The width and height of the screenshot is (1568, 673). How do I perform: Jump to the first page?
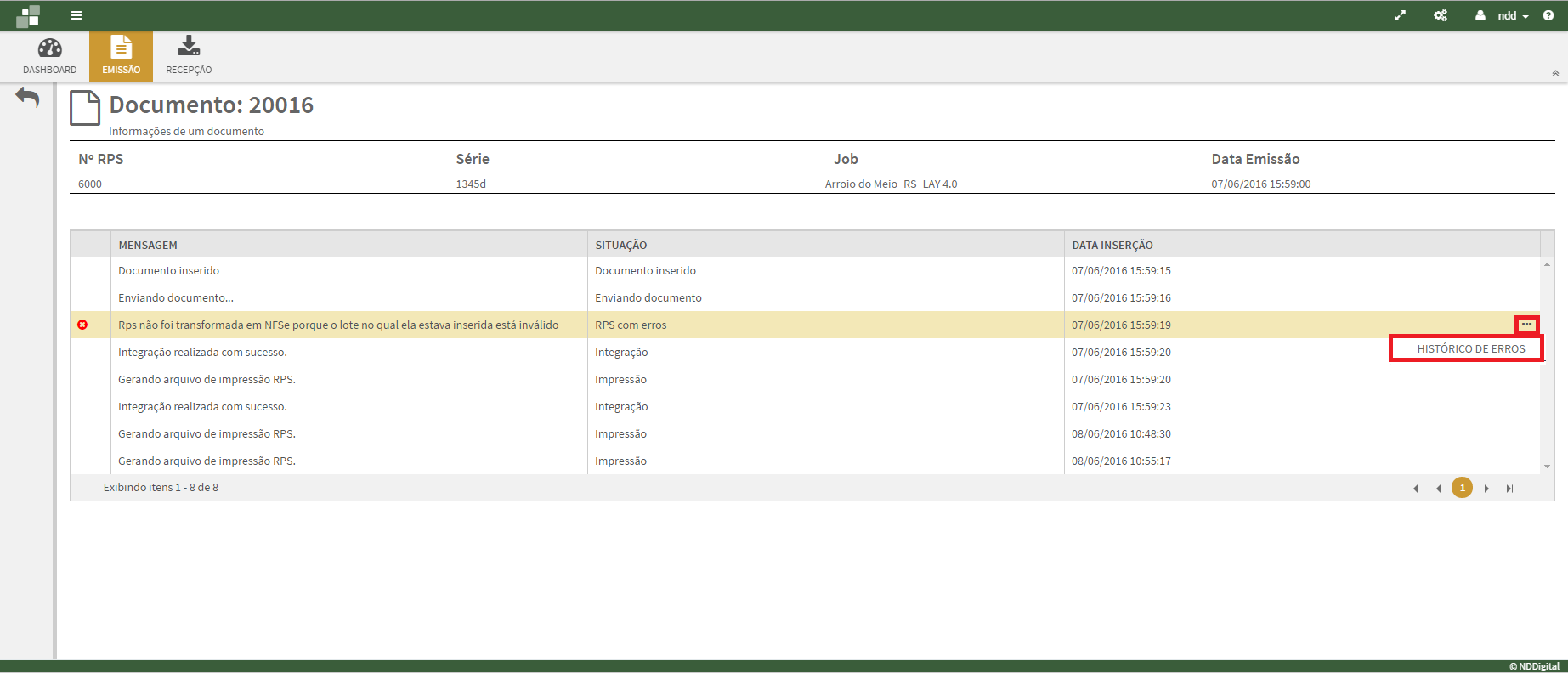(1414, 488)
